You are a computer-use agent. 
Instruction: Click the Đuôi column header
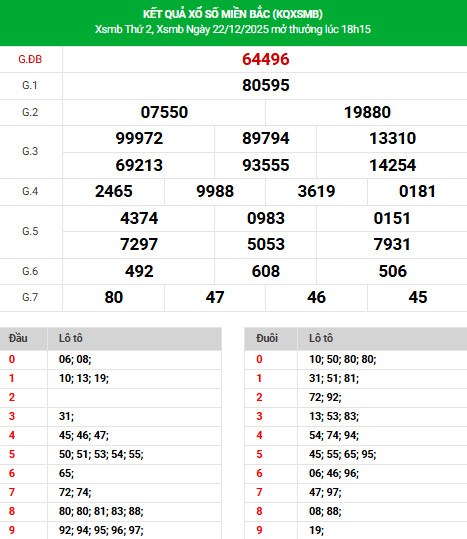click(x=267, y=338)
